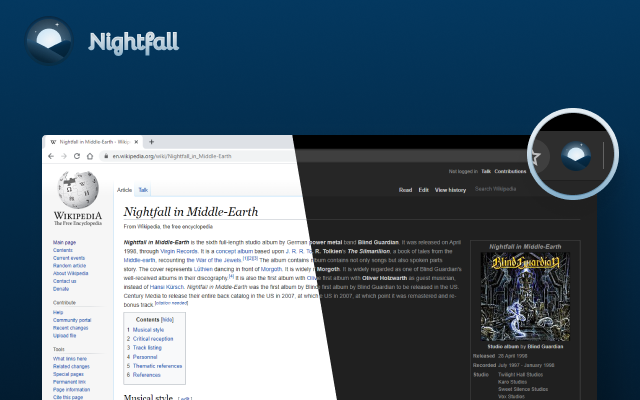Jump to Musical style in Contents
This screenshot has height=400, width=640.
click(148, 330)
